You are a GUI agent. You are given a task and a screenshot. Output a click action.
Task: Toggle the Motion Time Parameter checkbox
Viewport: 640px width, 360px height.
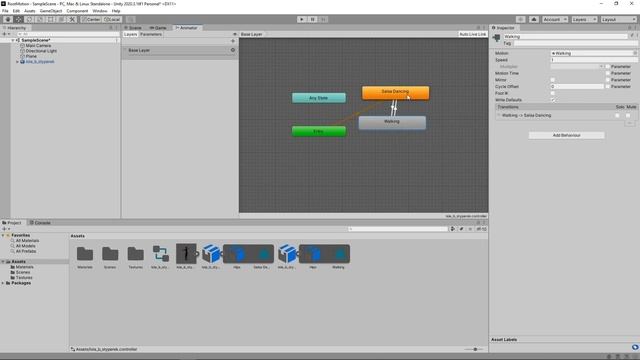(x=608, y=73)
